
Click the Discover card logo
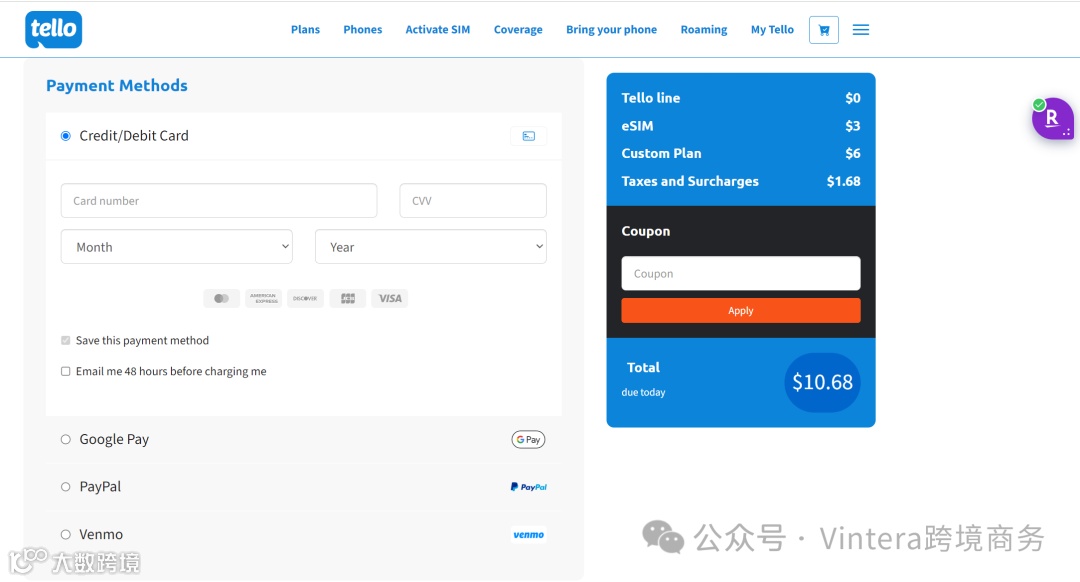[305, 298]
